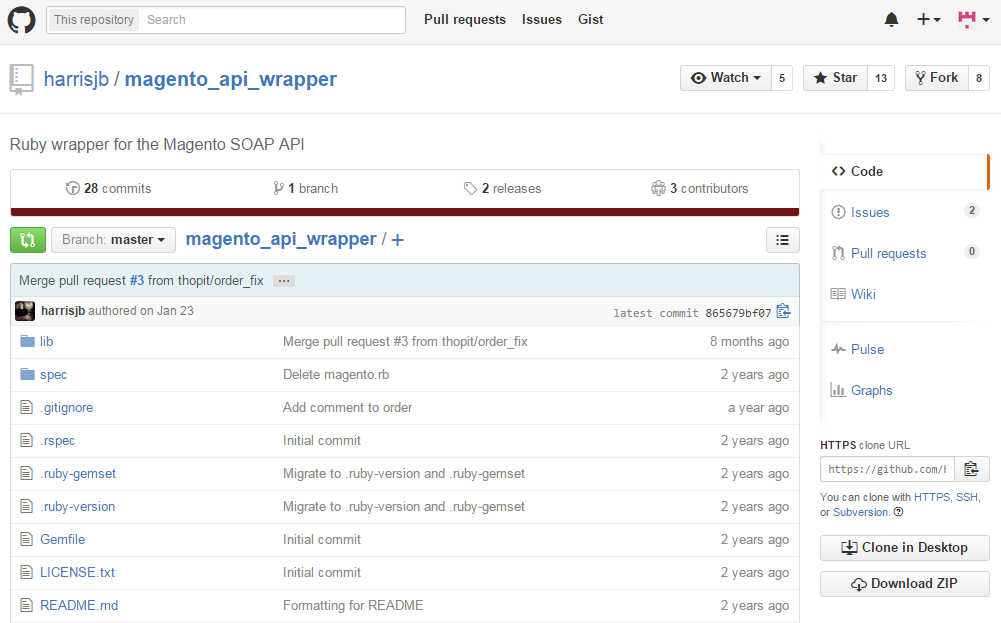Open the user avatar menu

point(973,20)
